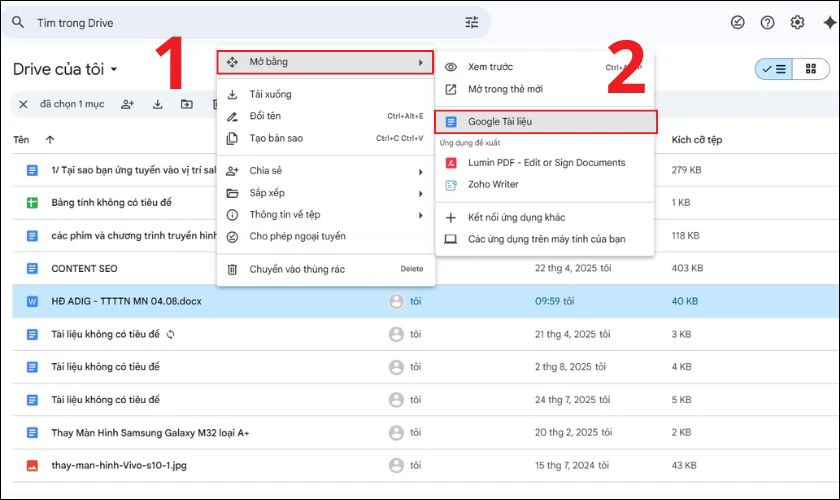
Task: Open with Lumin PDF app
Action: pos(544,163)
